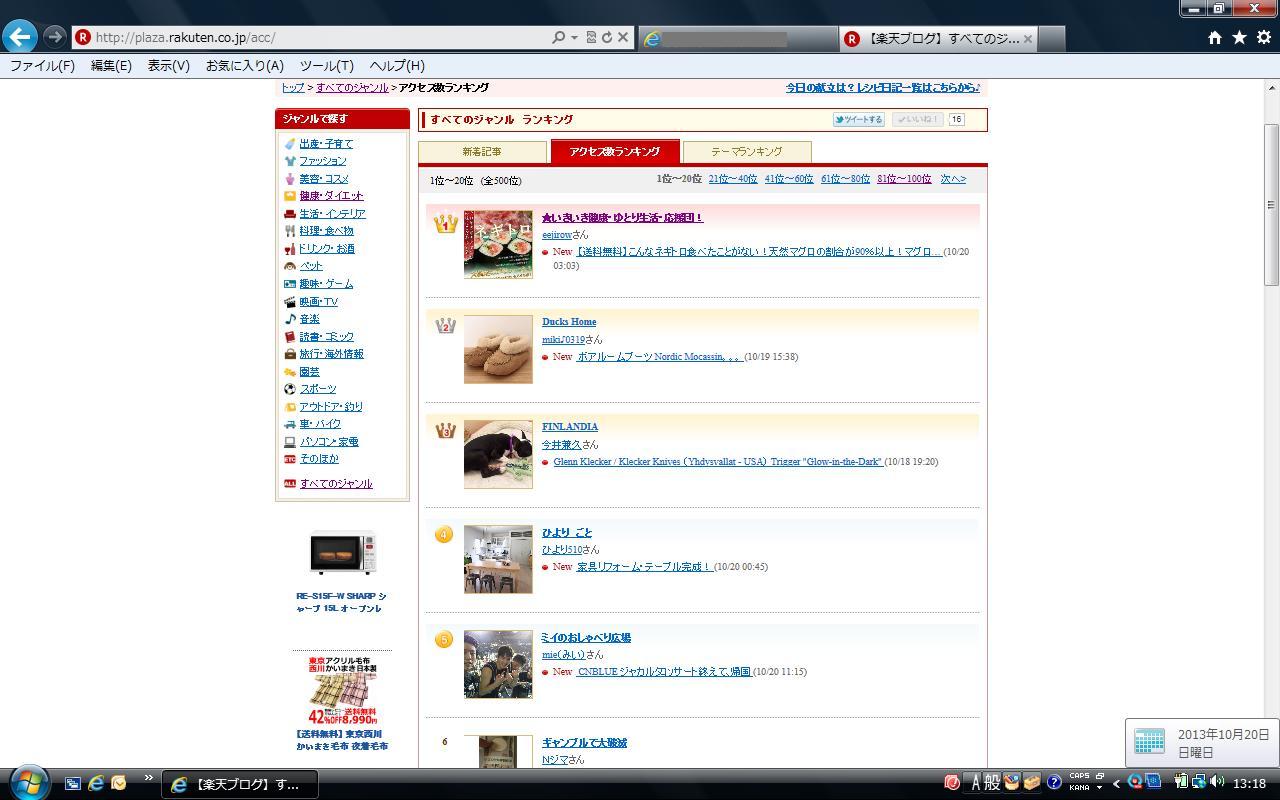Toggle the IME input mode 'A' indicator

(x=976, y=783)
